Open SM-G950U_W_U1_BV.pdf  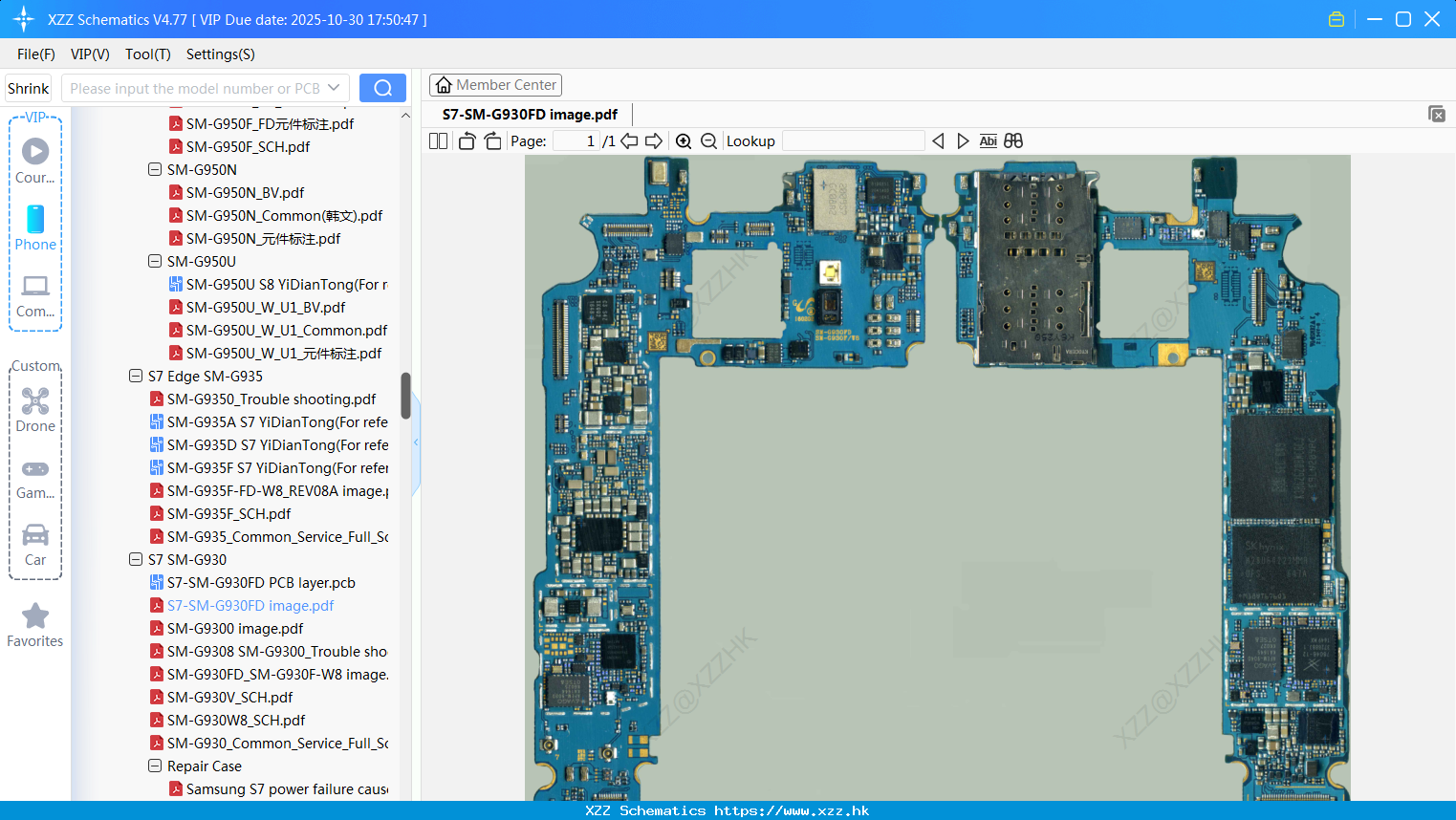266,307
